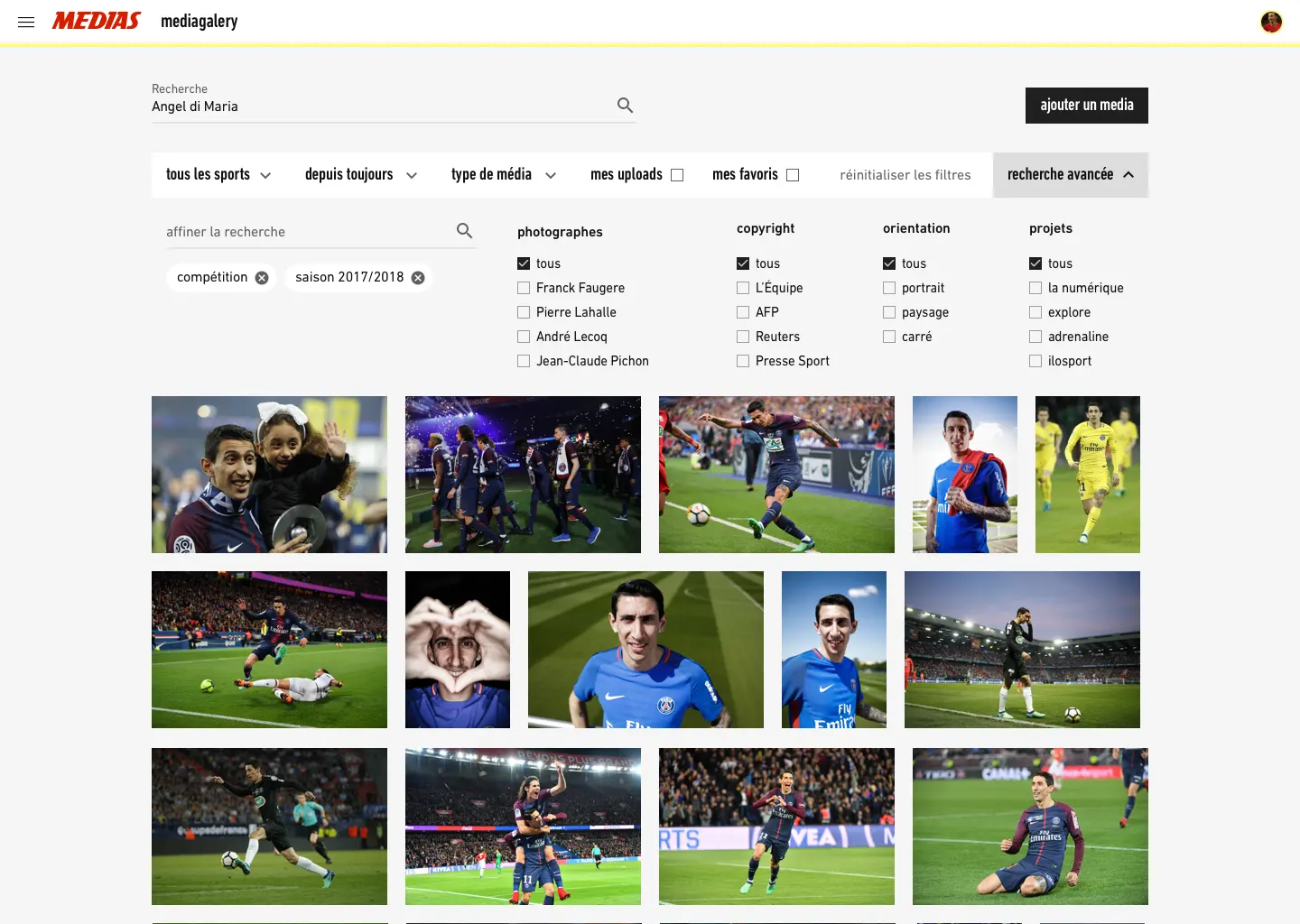Click mediagalery title text
This screenshot has width=1300, height=924.
pos(200,21)
